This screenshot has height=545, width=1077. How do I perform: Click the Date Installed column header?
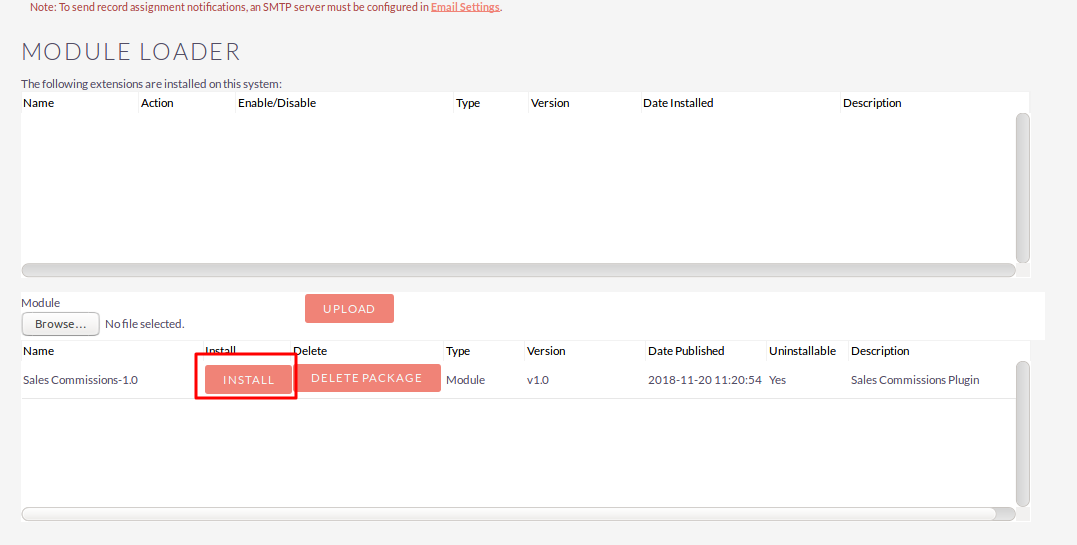[x=678, y=103]
